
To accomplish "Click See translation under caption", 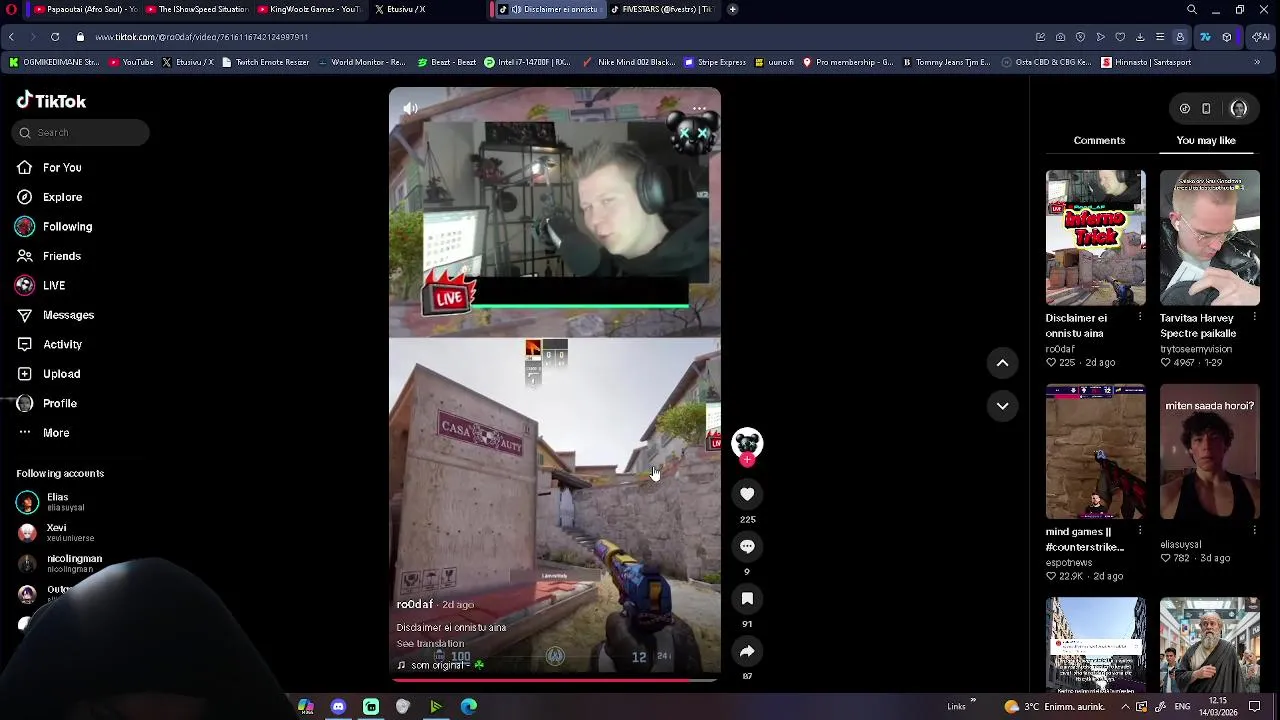I will [430, 643].
